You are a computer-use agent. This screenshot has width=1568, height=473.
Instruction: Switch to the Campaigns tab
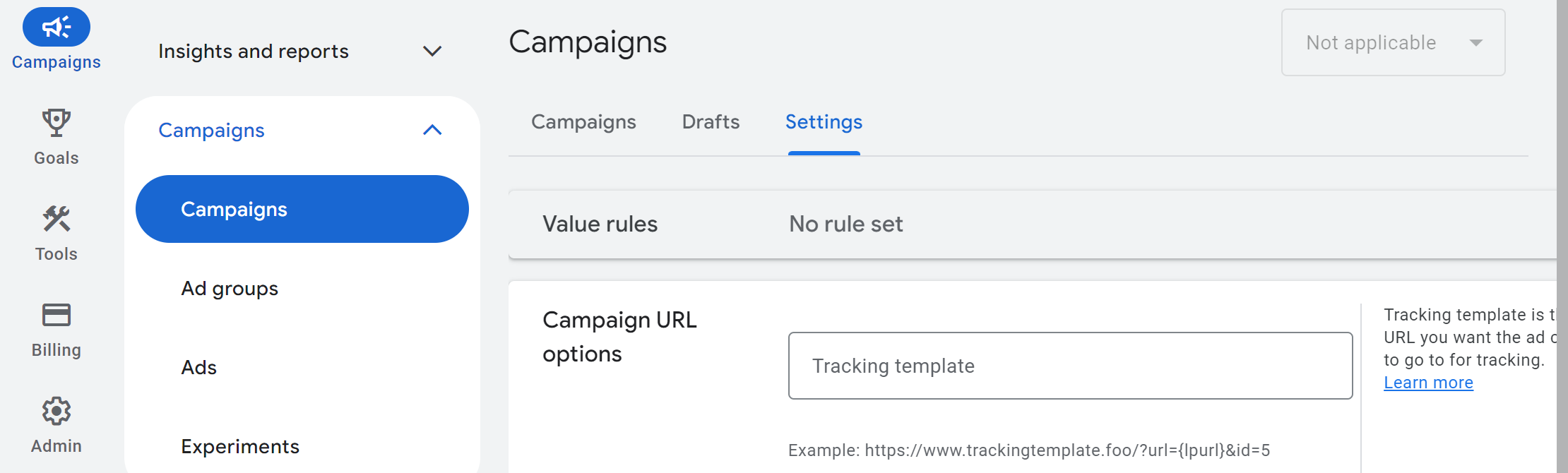point(583,122)
